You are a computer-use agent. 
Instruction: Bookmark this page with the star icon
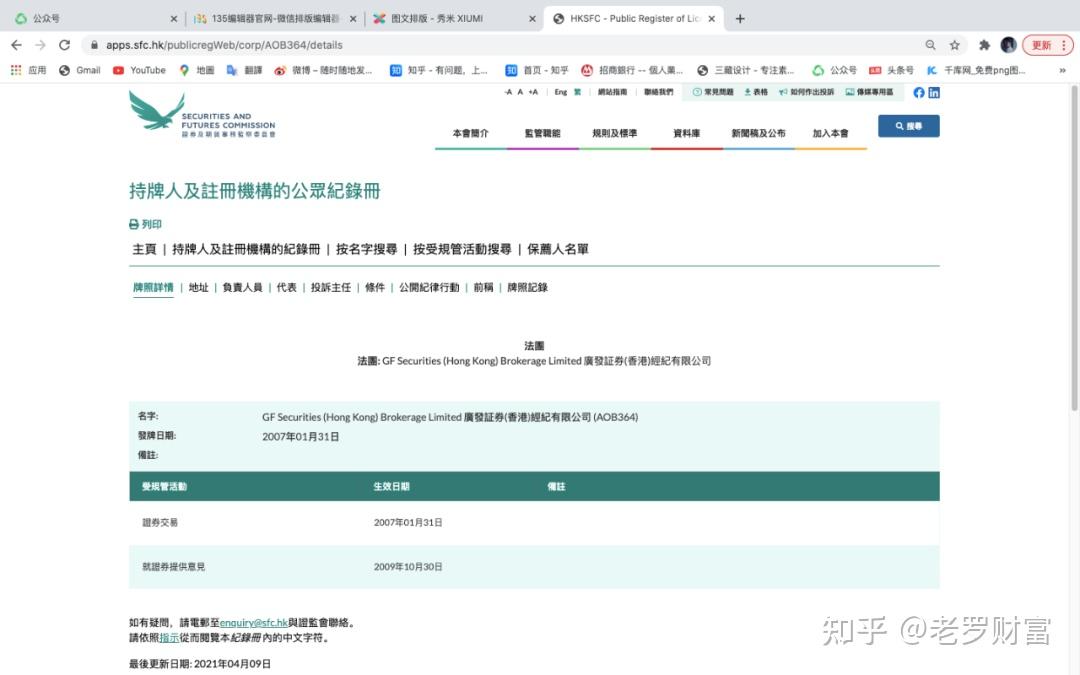coord(955,45)
